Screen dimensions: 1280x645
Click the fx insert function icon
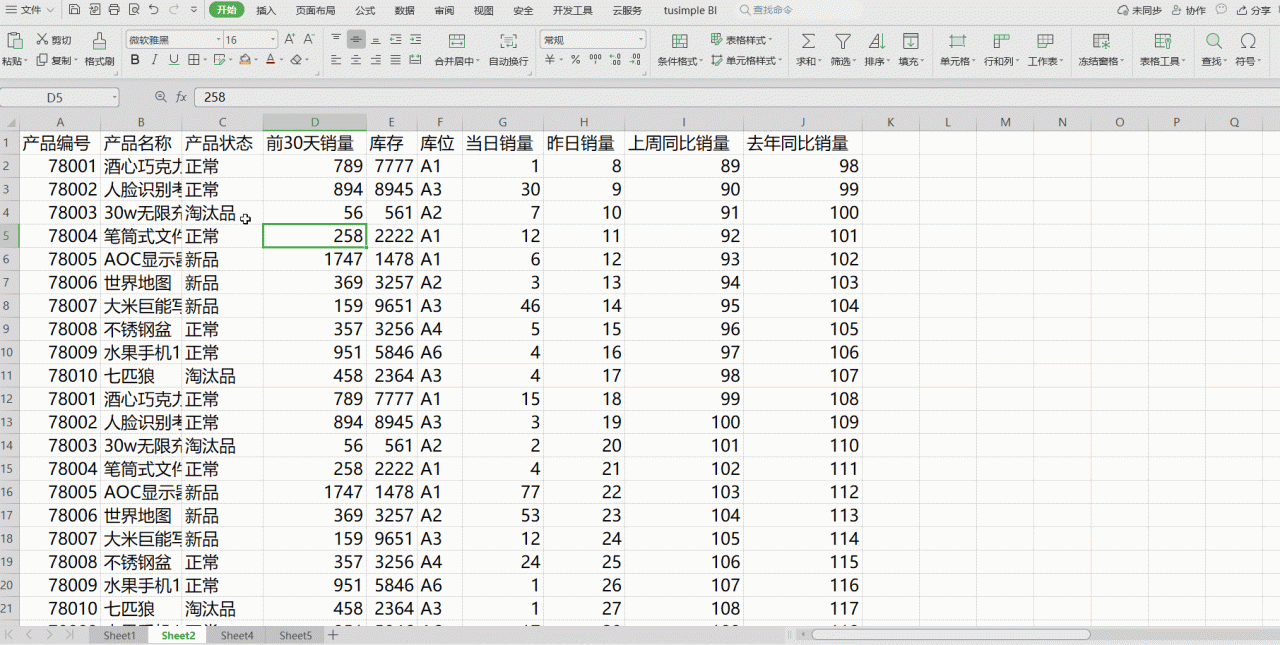pyautogui.click(x=181, y=97)
